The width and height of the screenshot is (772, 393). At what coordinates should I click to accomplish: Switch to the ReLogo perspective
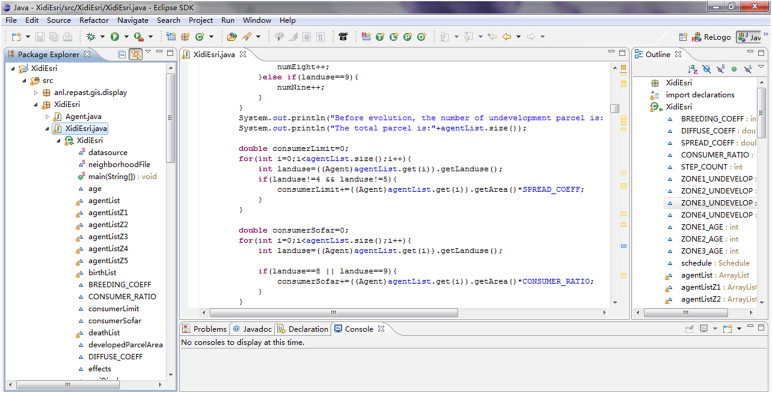pos(711,37)
